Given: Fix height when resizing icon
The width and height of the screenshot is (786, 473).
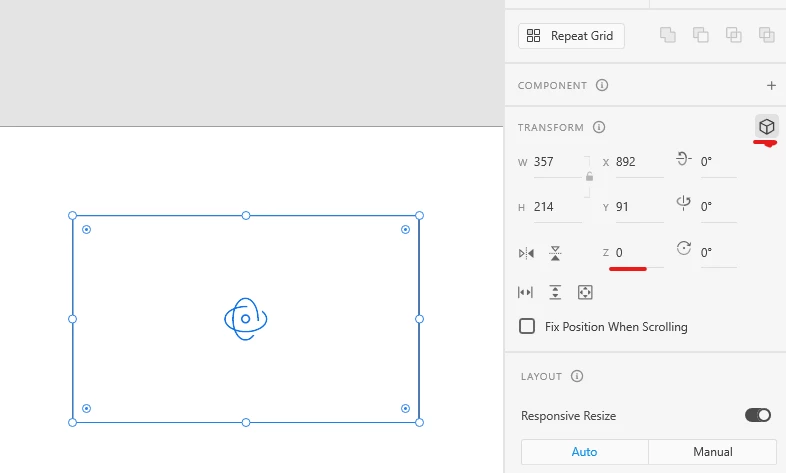Looking at the screenshot, I should click(555, 292).
